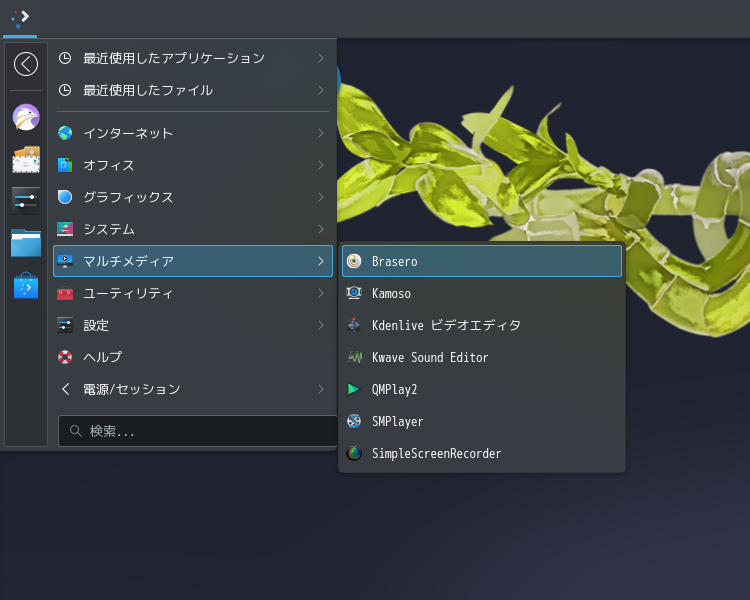This screenshot has height=600, width=750.
Task: Click the 検索 search field
Action: coord(198,431)
